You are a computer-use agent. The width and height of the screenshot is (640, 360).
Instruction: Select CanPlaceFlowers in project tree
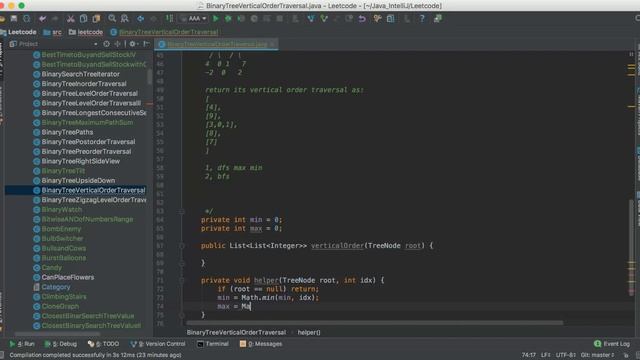pyautogui.click(x=68, y=278)
